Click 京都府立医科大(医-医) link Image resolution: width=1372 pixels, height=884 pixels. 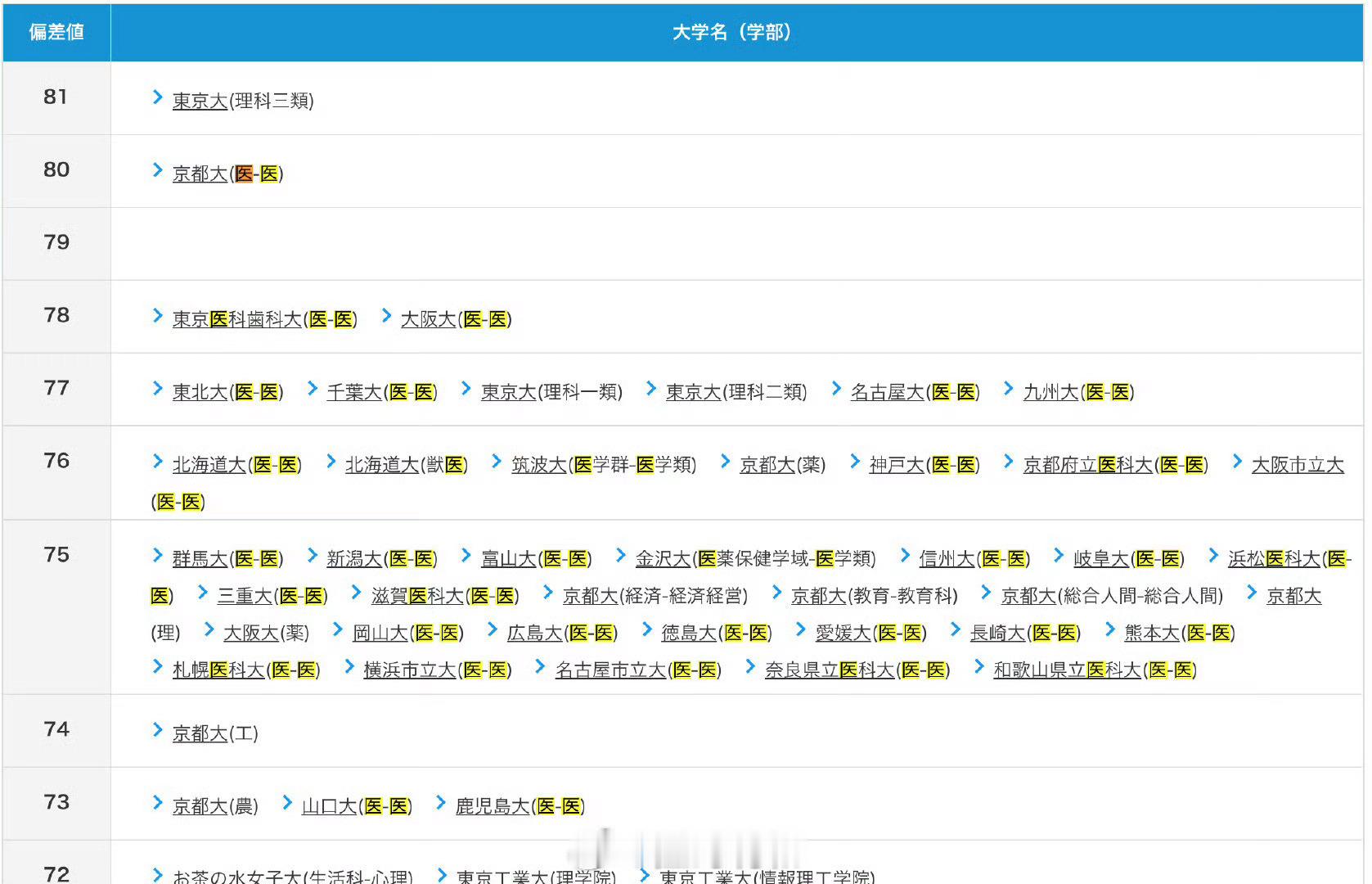(x=1115, y=465)
